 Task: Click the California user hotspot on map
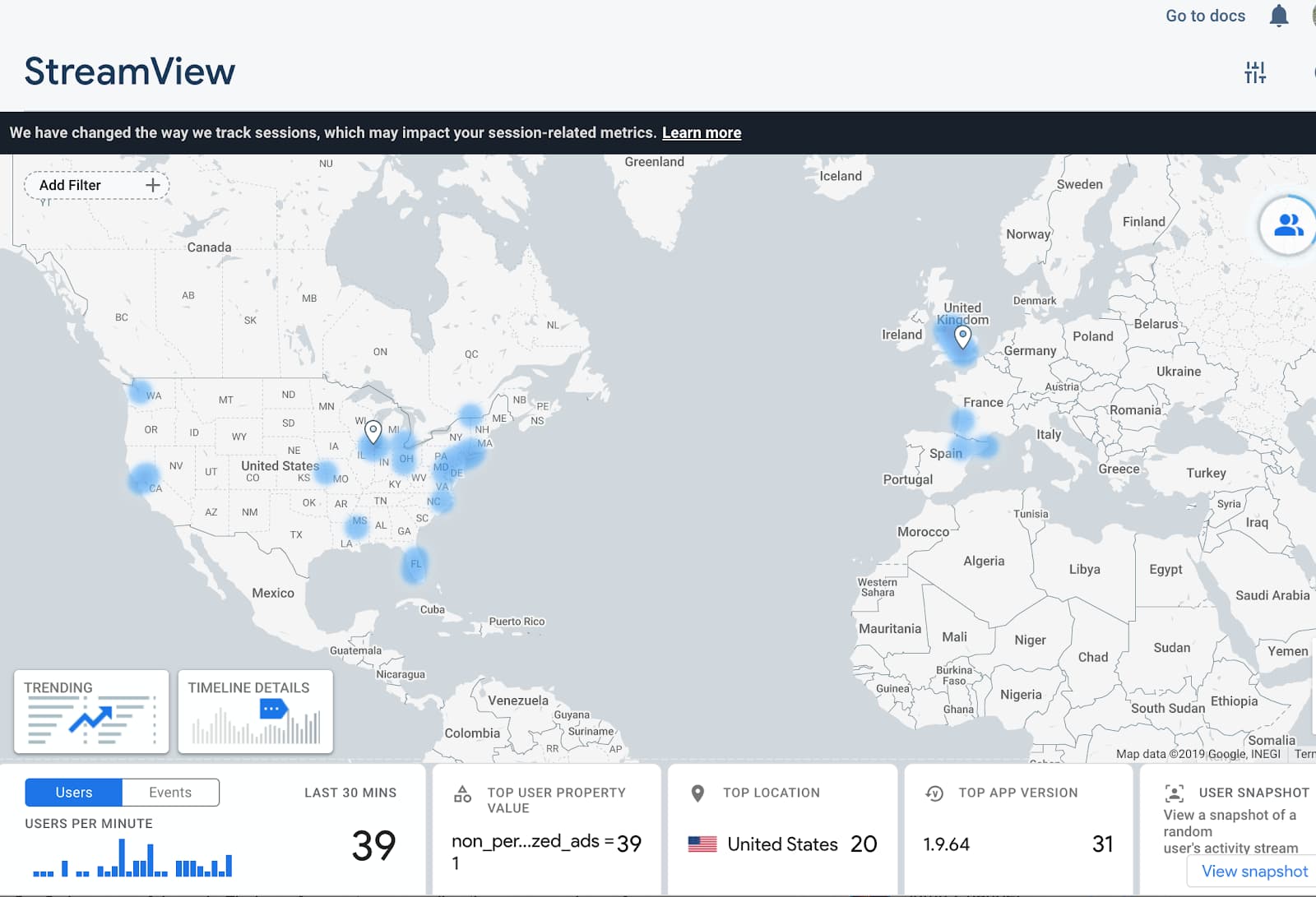pyautogui.click(x=144, y=479)
